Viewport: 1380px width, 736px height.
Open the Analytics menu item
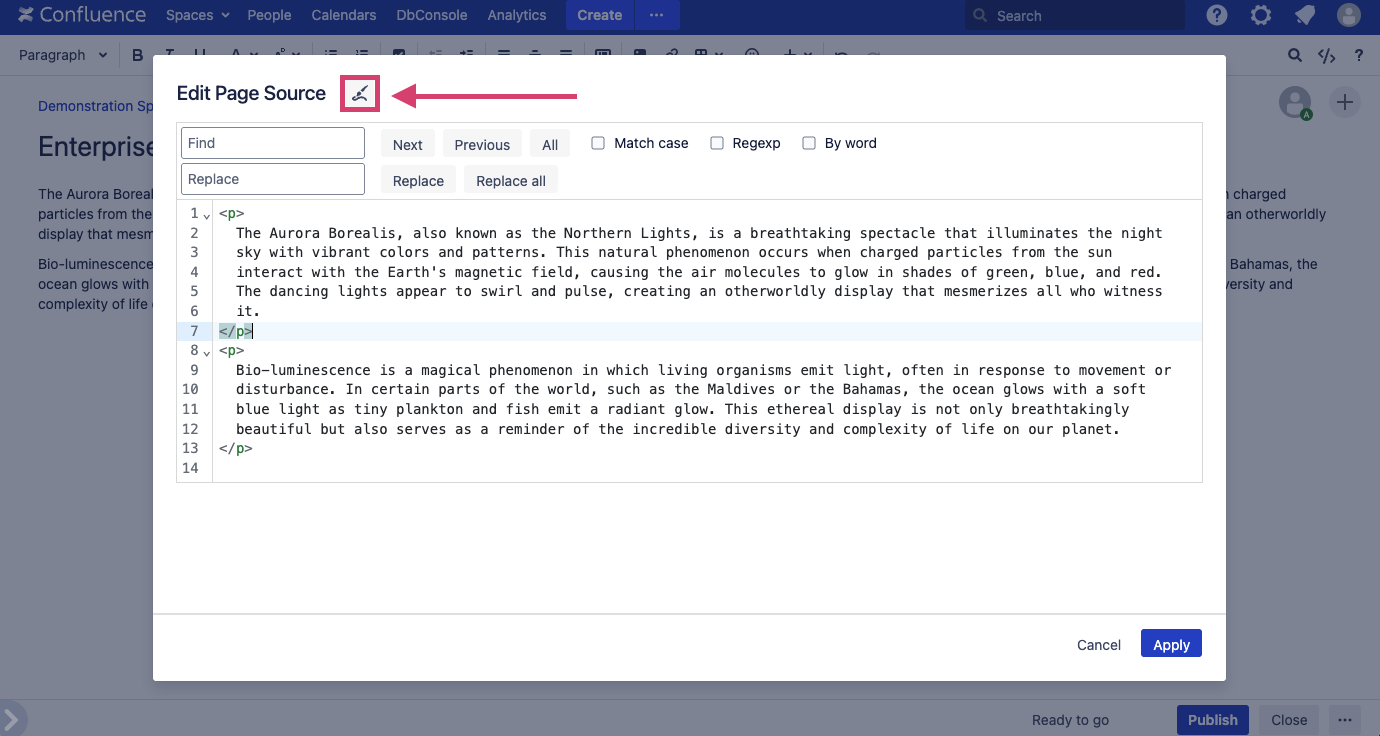click(x=516, y=15)
